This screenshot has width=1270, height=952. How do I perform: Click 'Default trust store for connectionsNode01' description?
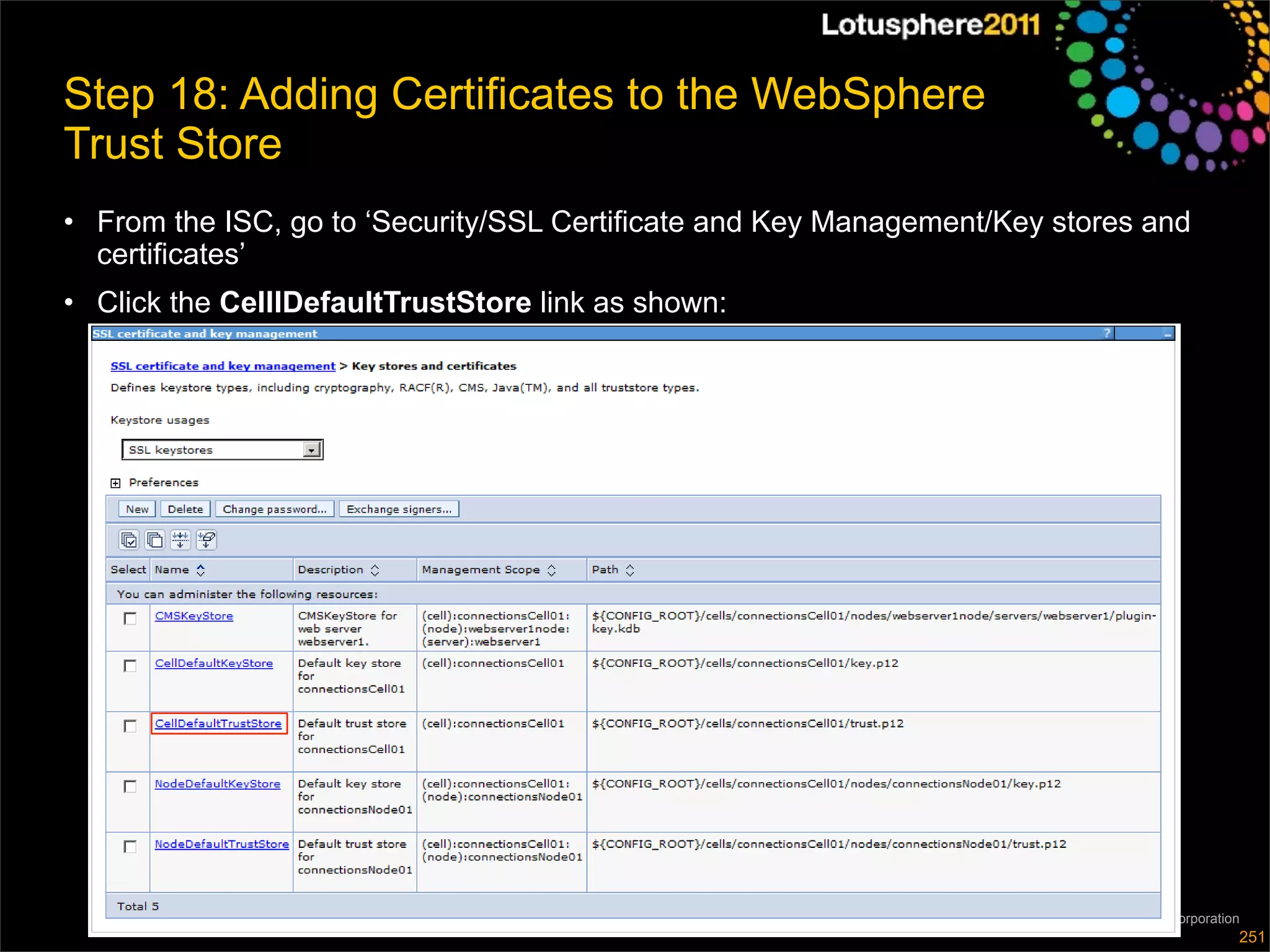pyautogui.click(x=355, y=857)
